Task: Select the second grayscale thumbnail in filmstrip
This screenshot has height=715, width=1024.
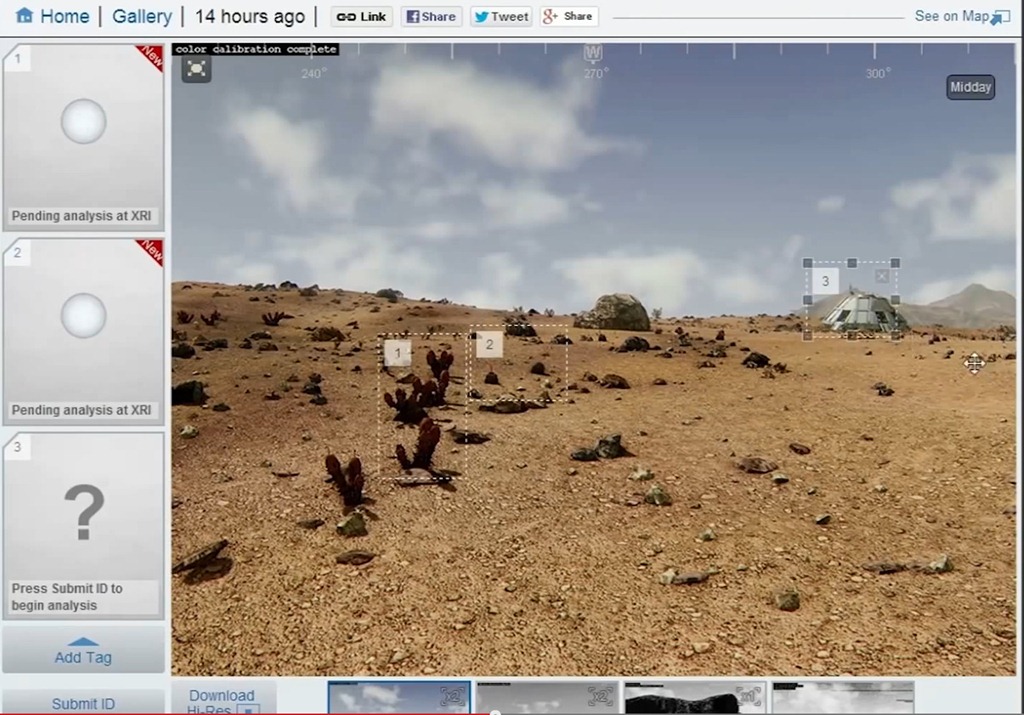Action: tap(547, 698)
